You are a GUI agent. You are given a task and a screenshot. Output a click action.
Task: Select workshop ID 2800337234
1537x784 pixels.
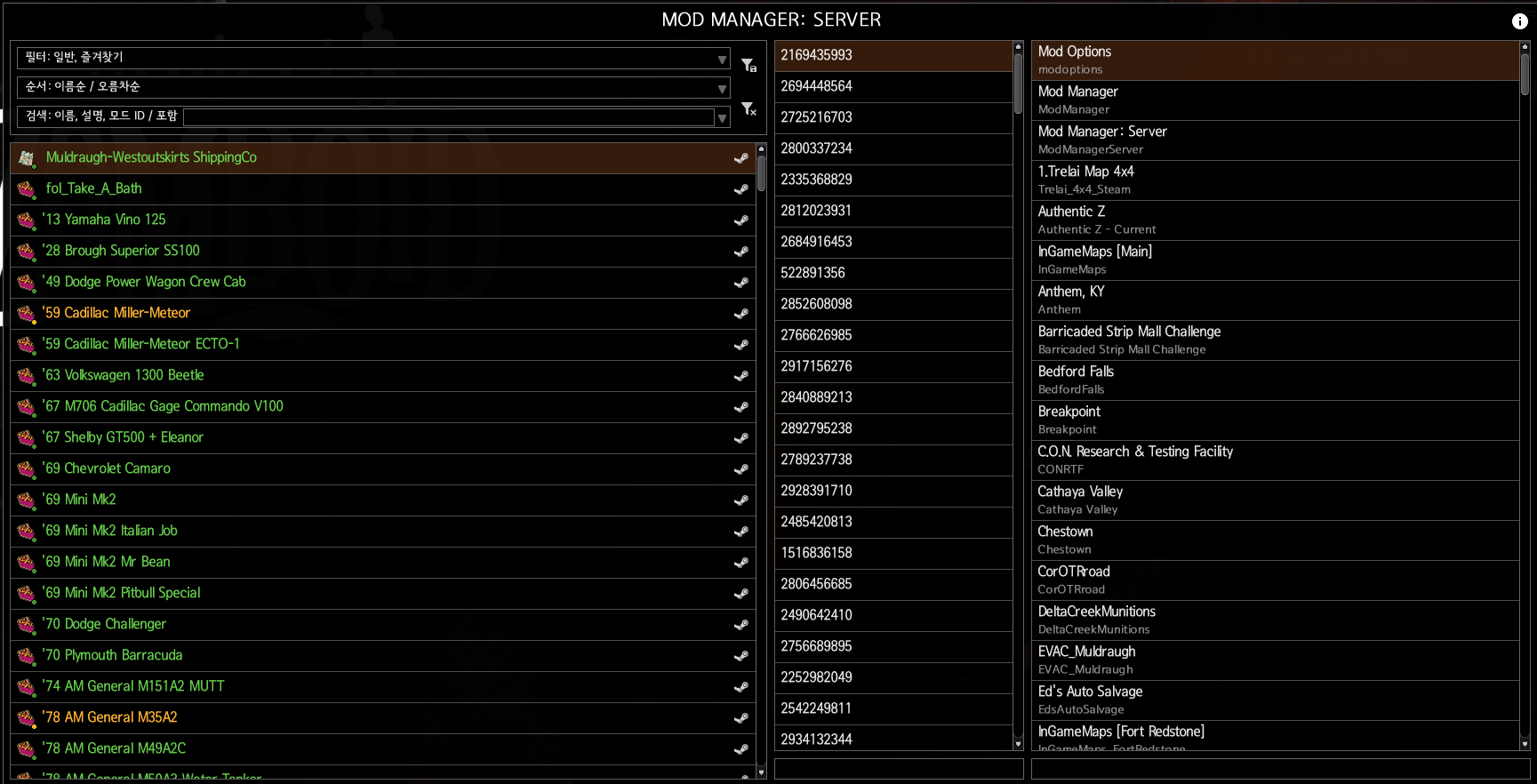click(893, 148)
